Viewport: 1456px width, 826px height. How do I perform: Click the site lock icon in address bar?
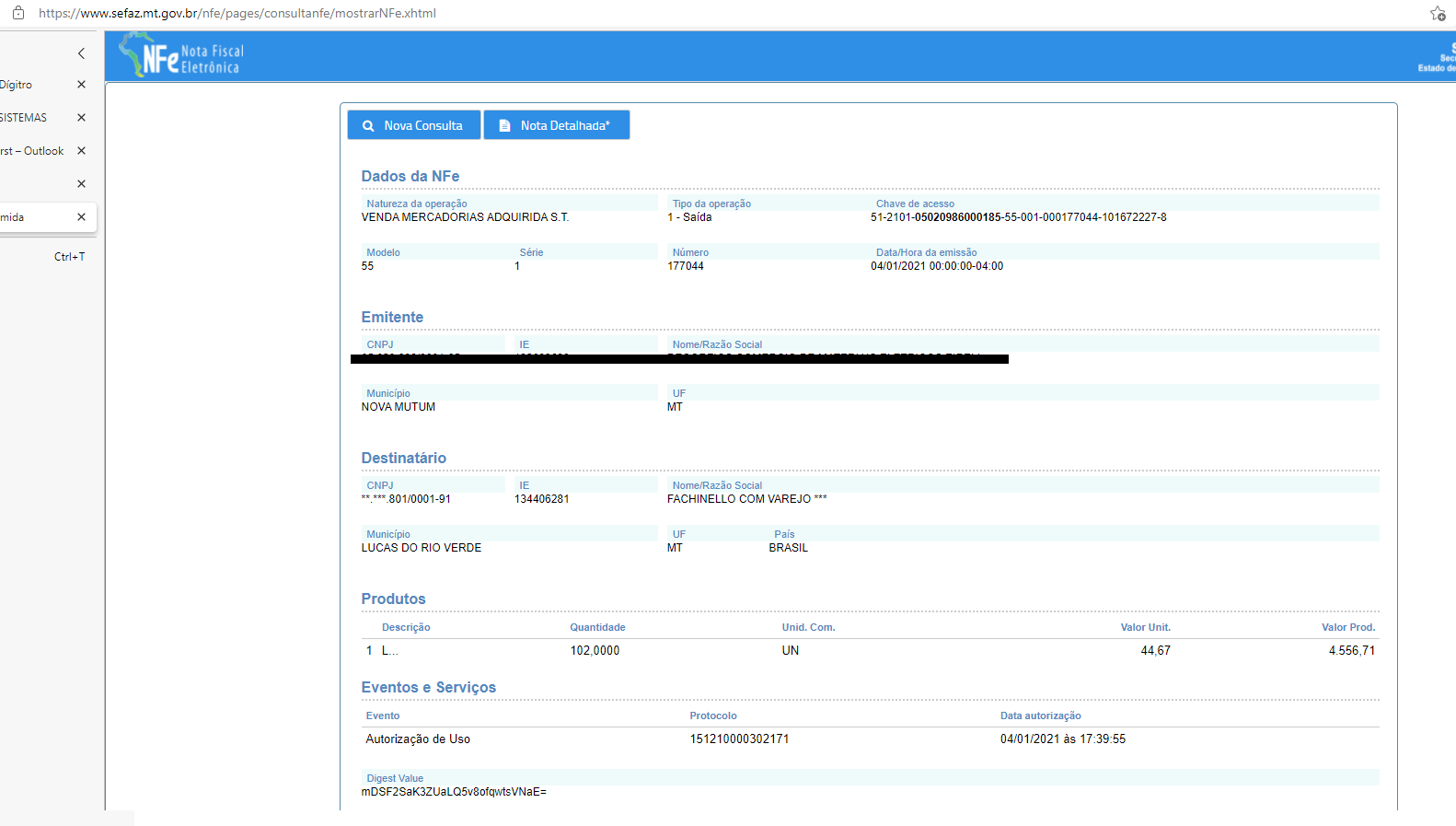18,13
